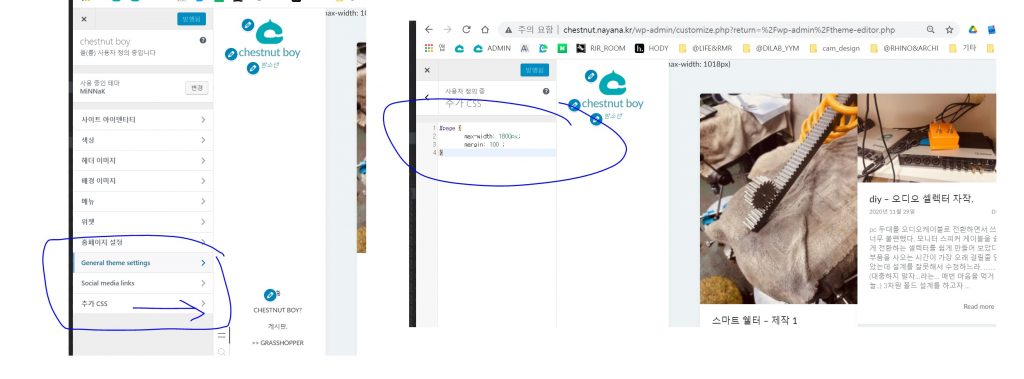Open Google Drive extension icon

[x=972, y=29]
